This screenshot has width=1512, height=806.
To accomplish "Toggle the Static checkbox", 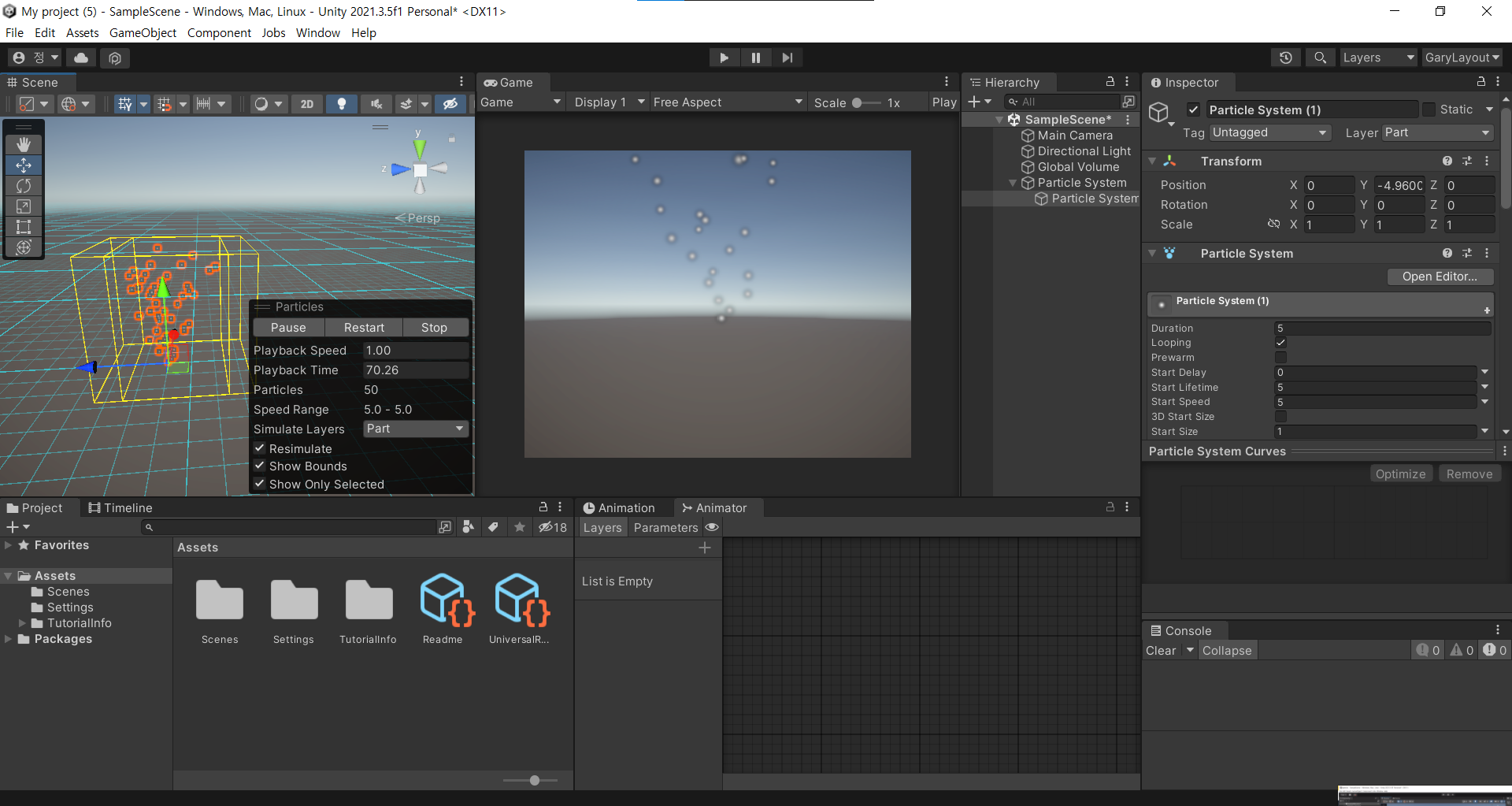I will tap(1429, 110).
